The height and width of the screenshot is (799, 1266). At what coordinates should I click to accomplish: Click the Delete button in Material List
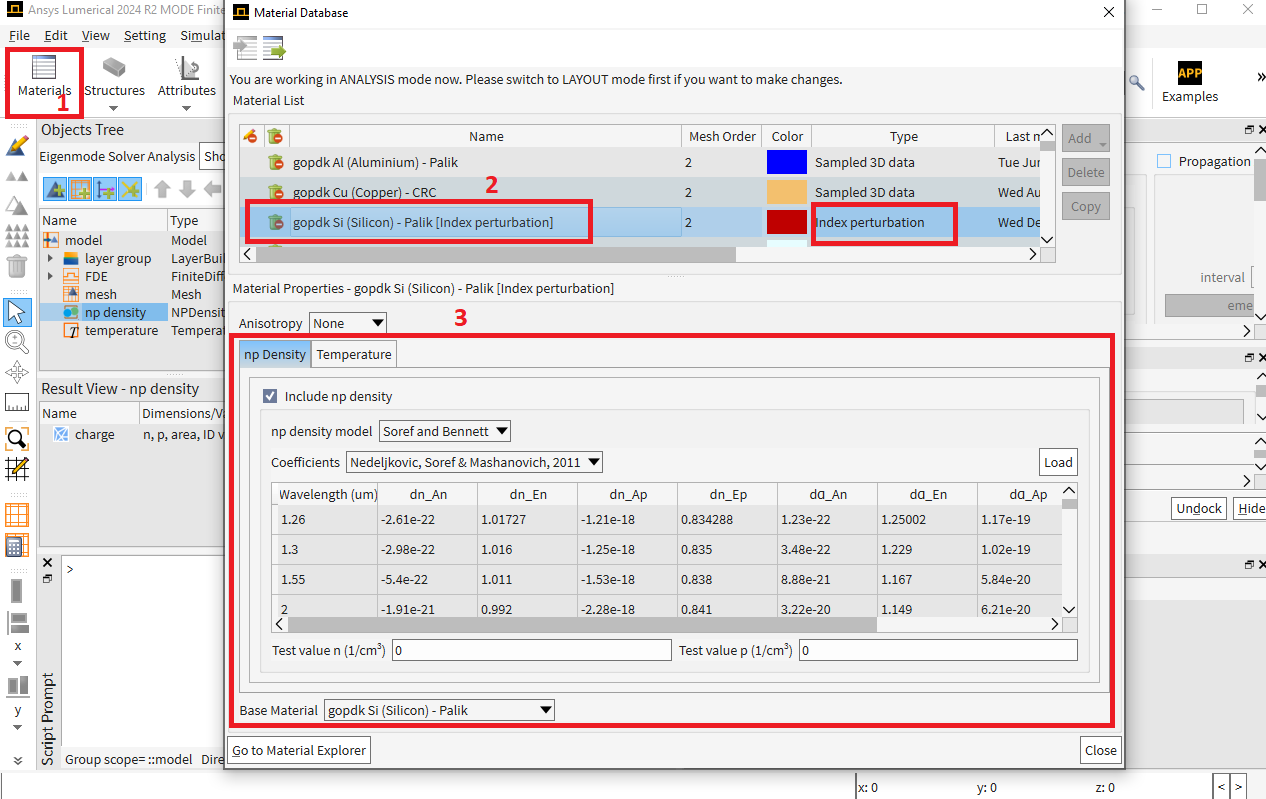1085,172
